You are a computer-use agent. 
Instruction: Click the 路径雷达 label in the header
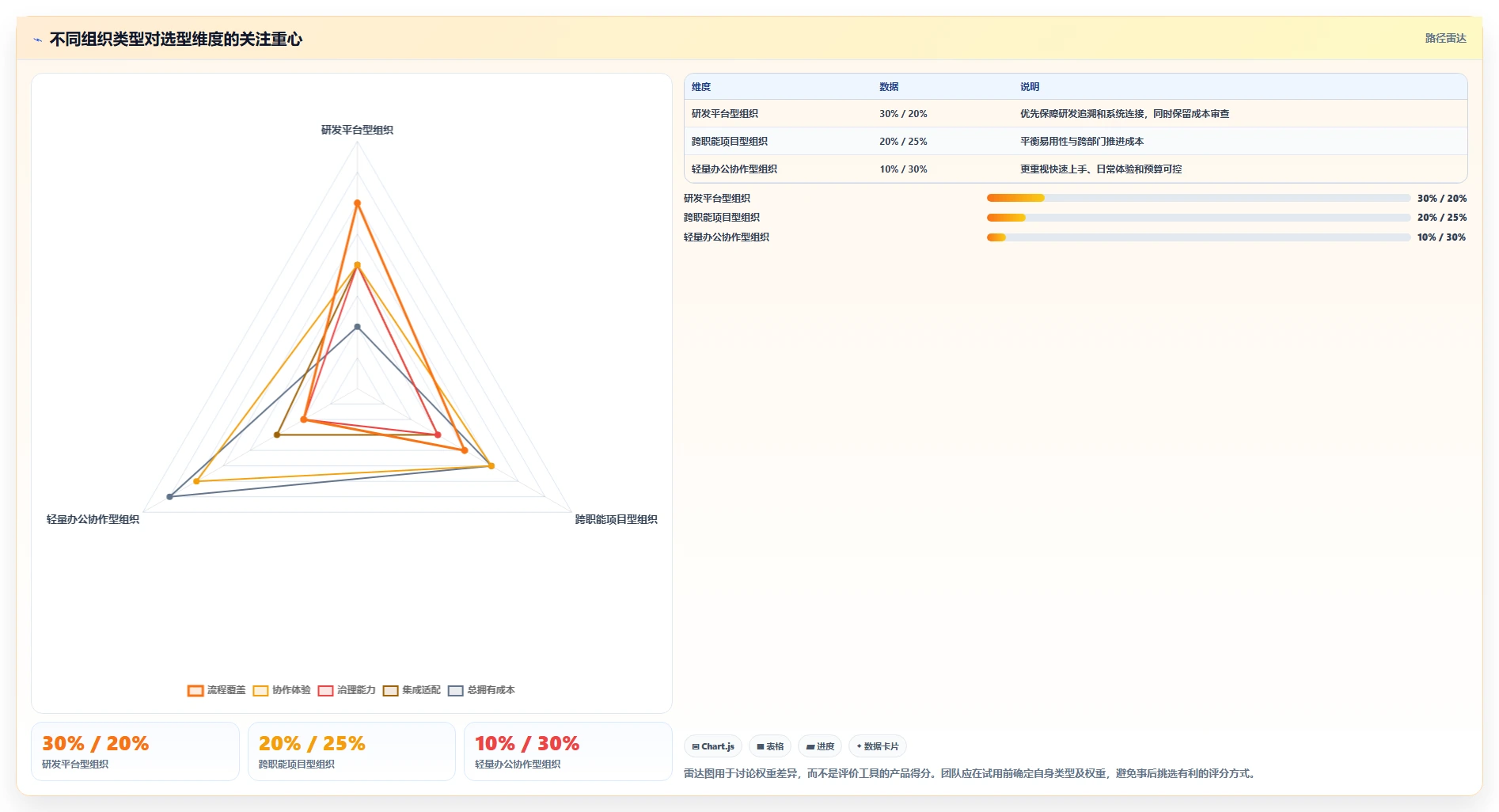point(1445,38)
